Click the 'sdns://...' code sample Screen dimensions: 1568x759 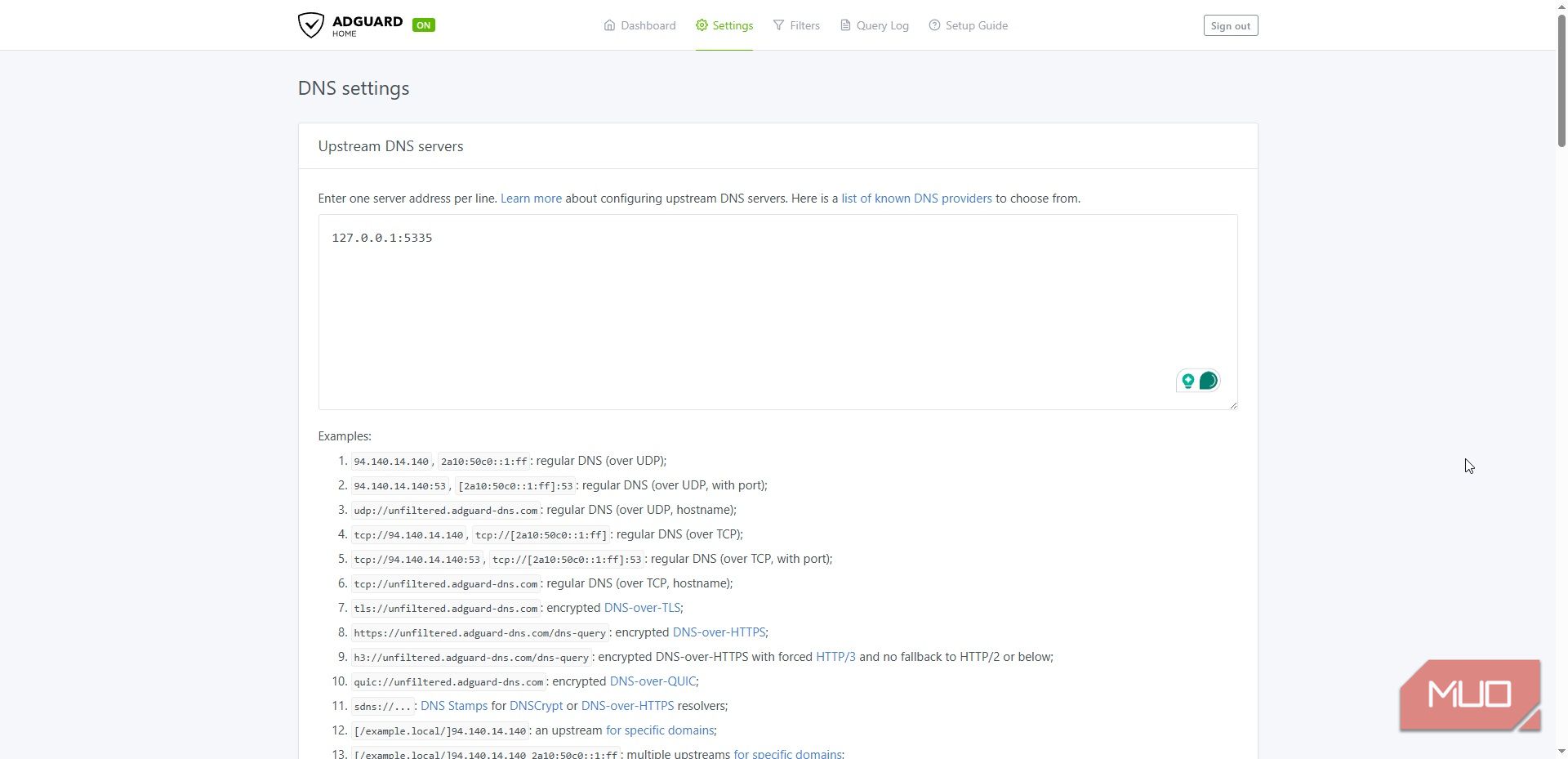[x=382, y=707]
